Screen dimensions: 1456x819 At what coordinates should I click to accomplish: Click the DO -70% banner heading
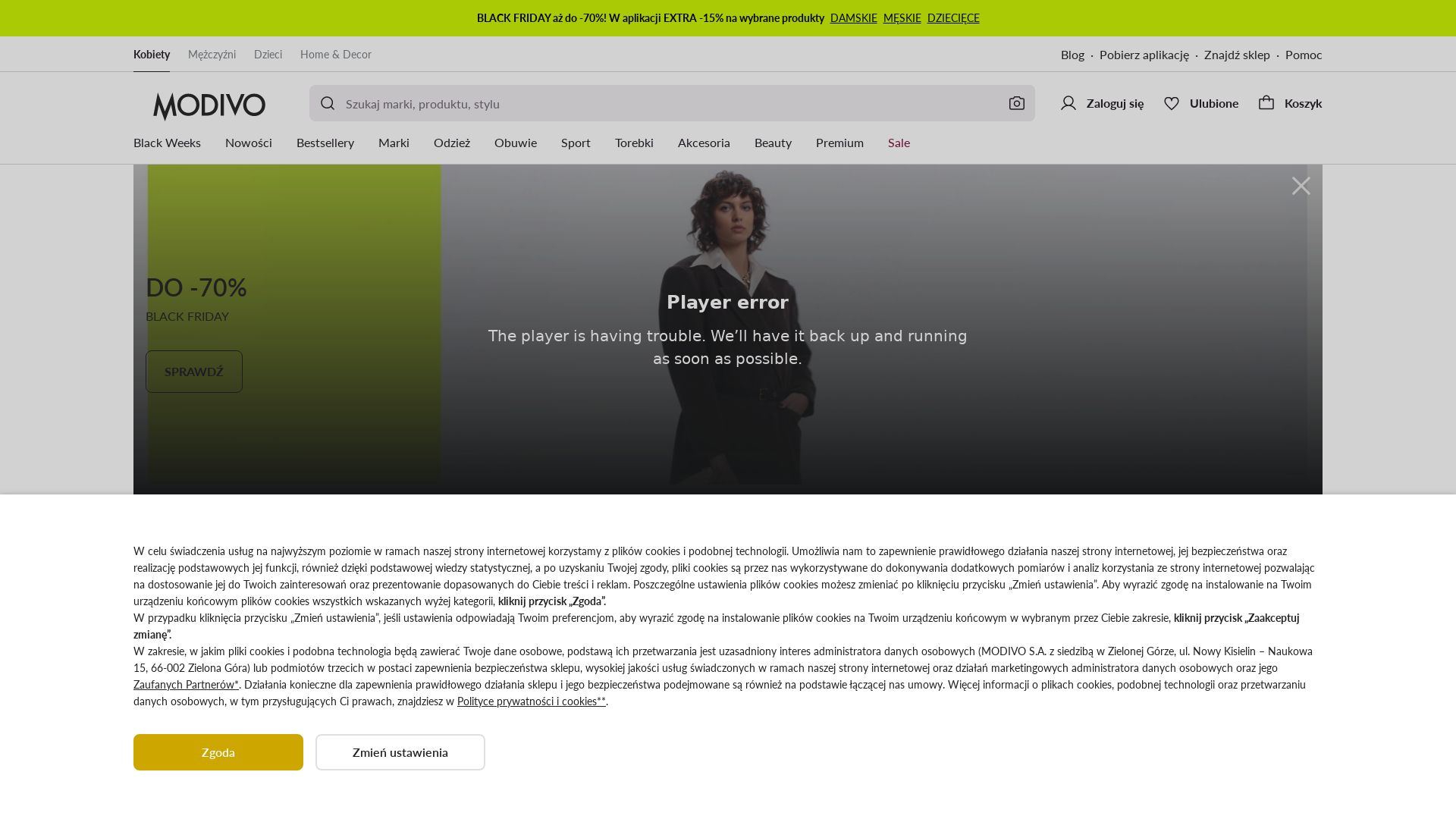coord(196,287)
